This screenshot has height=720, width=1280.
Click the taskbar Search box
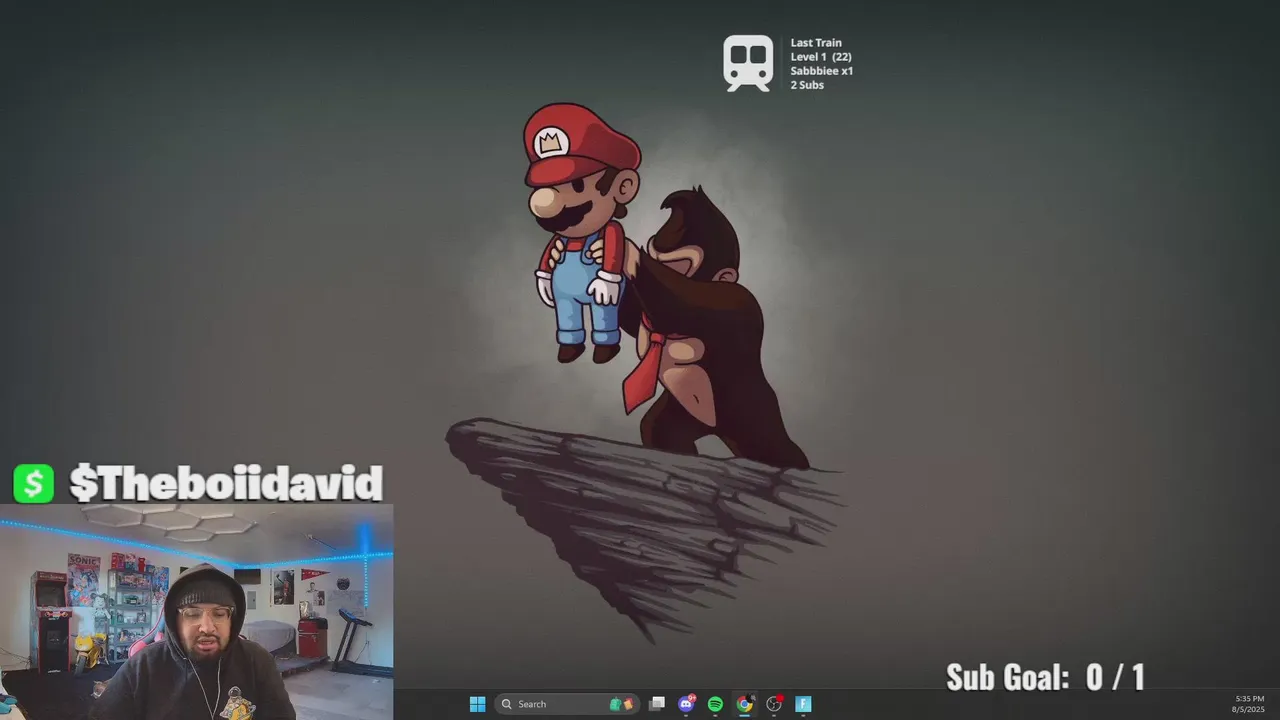(x=567, y=704)
